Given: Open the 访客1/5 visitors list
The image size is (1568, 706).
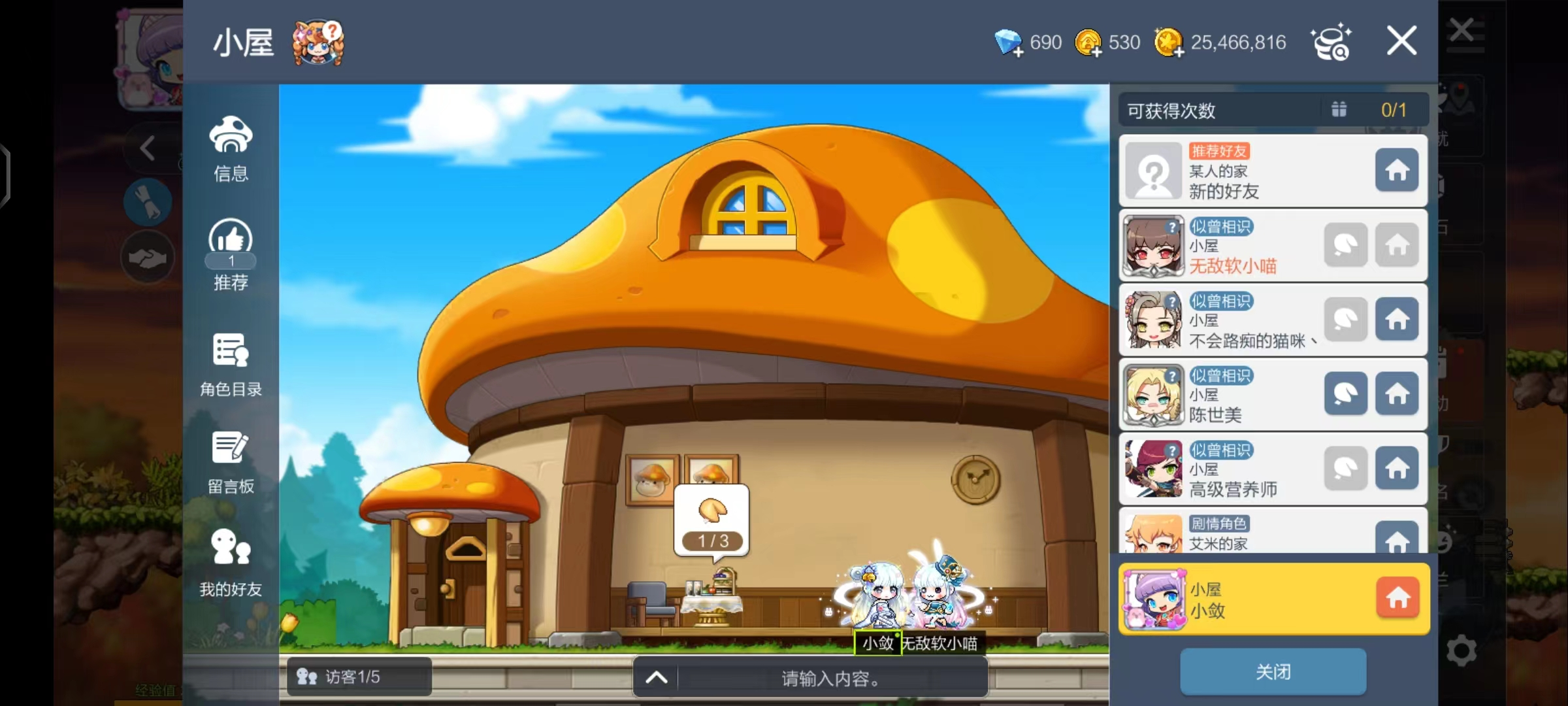Looking at the screenshot, I should [358, 677].
